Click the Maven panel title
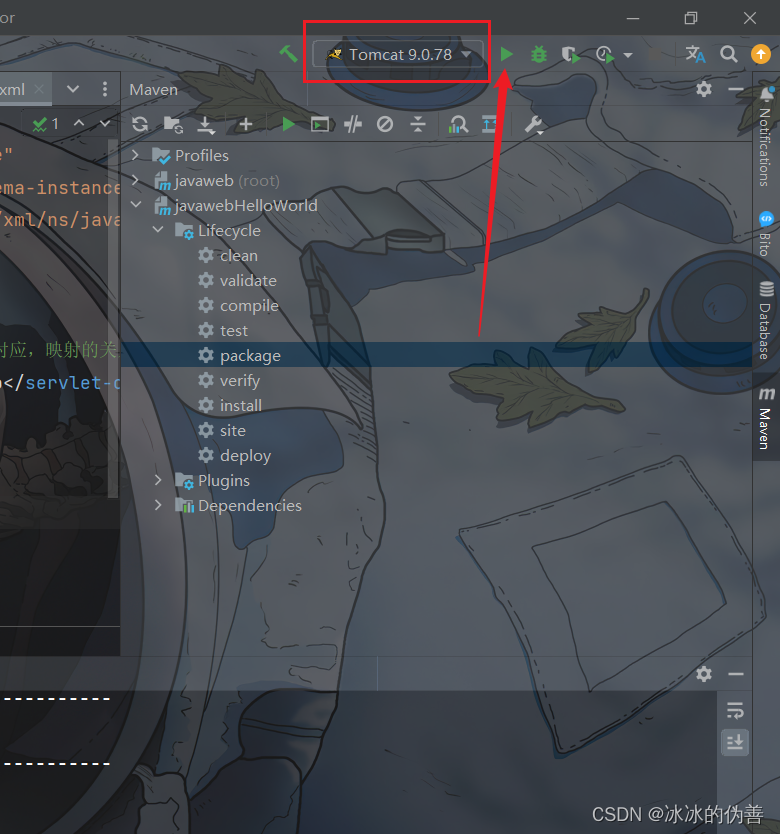The image size is (780, 834). pos(153,89)
